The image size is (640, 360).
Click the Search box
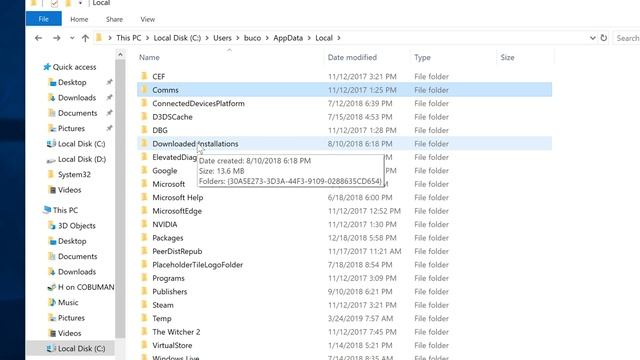(x=627, y=38)
